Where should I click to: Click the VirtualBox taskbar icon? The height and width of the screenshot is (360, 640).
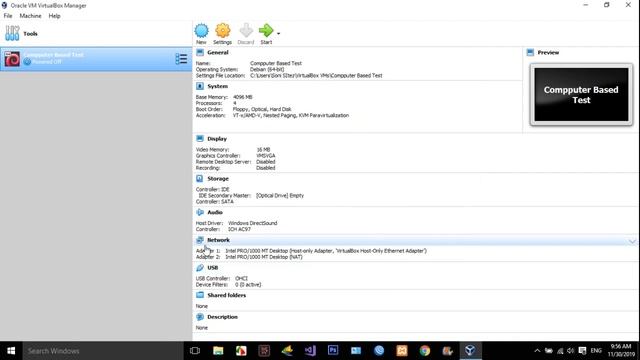click(x=470, y=351)
